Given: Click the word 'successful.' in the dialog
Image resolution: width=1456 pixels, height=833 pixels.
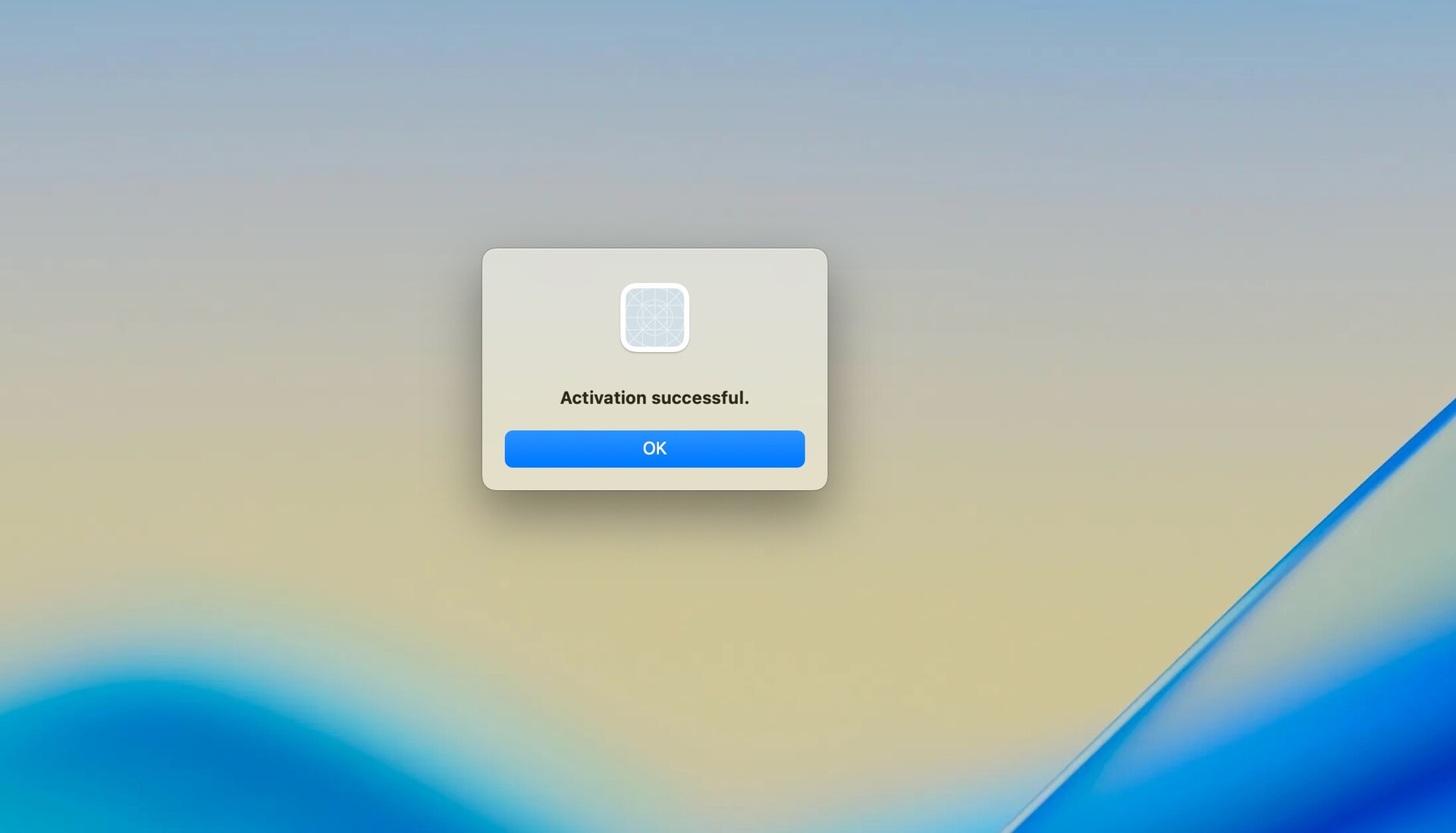Looking at the screenshot, I should click(700, 398).
